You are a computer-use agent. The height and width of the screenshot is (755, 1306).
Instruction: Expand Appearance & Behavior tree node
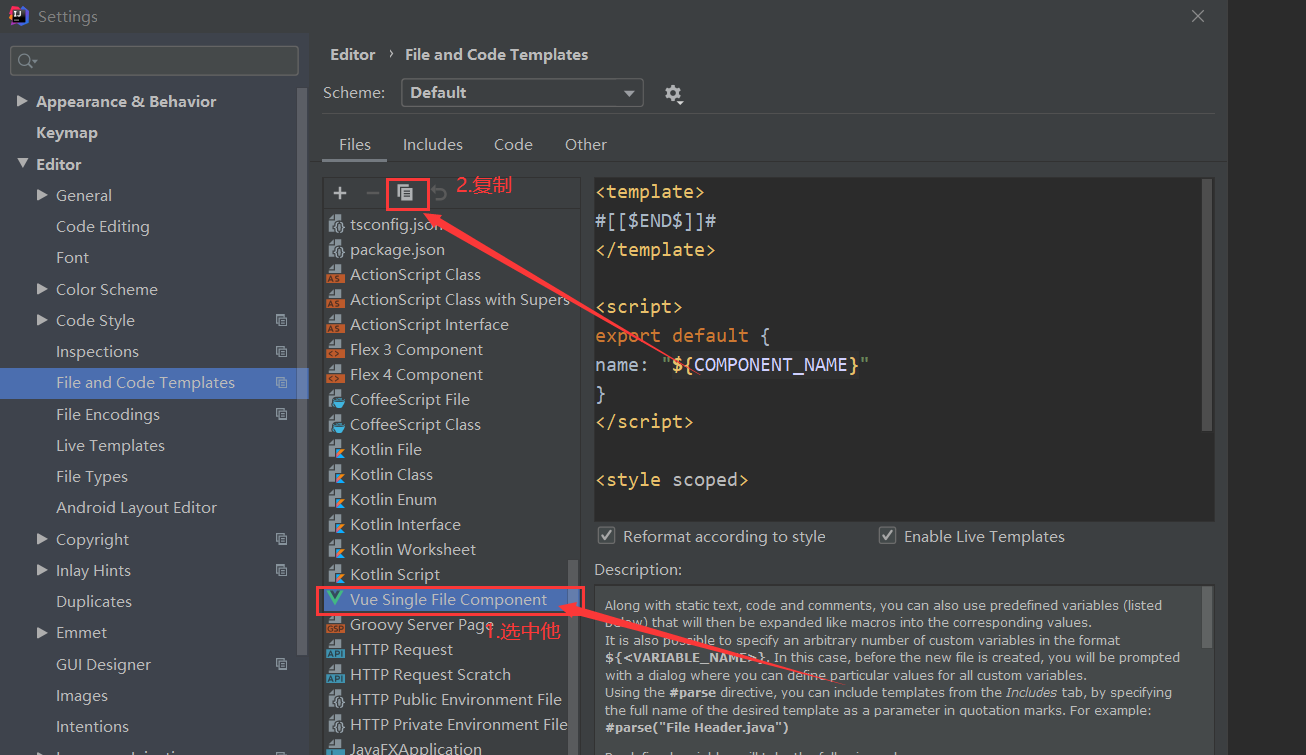(22, 101)
